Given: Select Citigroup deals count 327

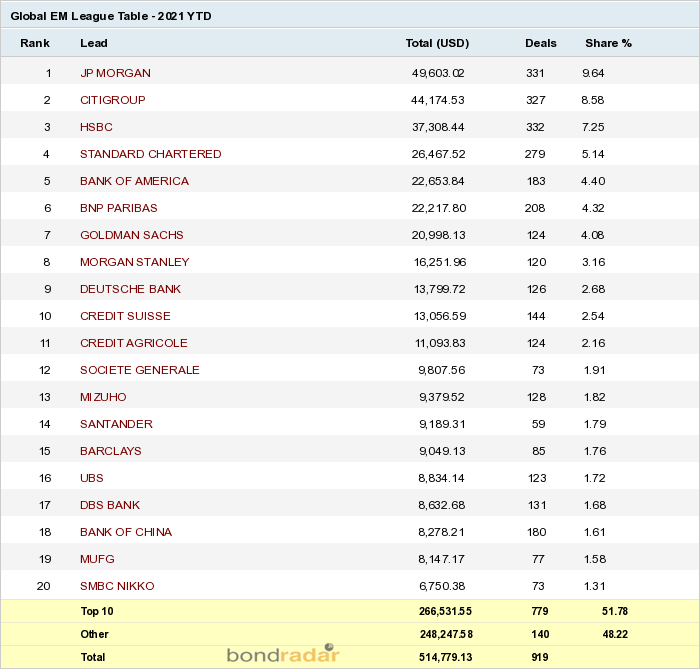Looking at the screenshot, I should pyautogui.click(x=536, y=100).
